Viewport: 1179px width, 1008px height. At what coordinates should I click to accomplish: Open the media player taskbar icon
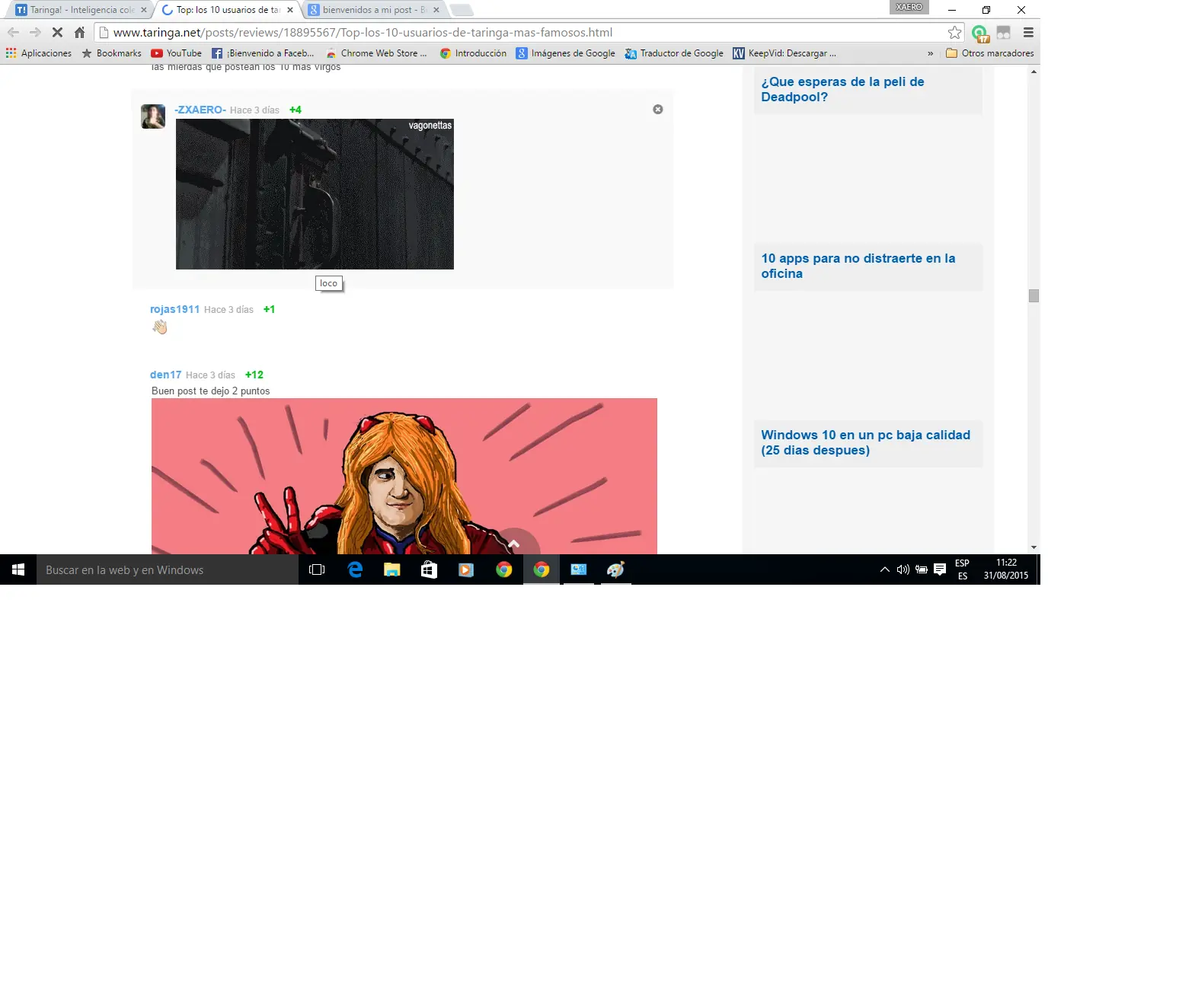pyautogui.click(x=466, y=569)
